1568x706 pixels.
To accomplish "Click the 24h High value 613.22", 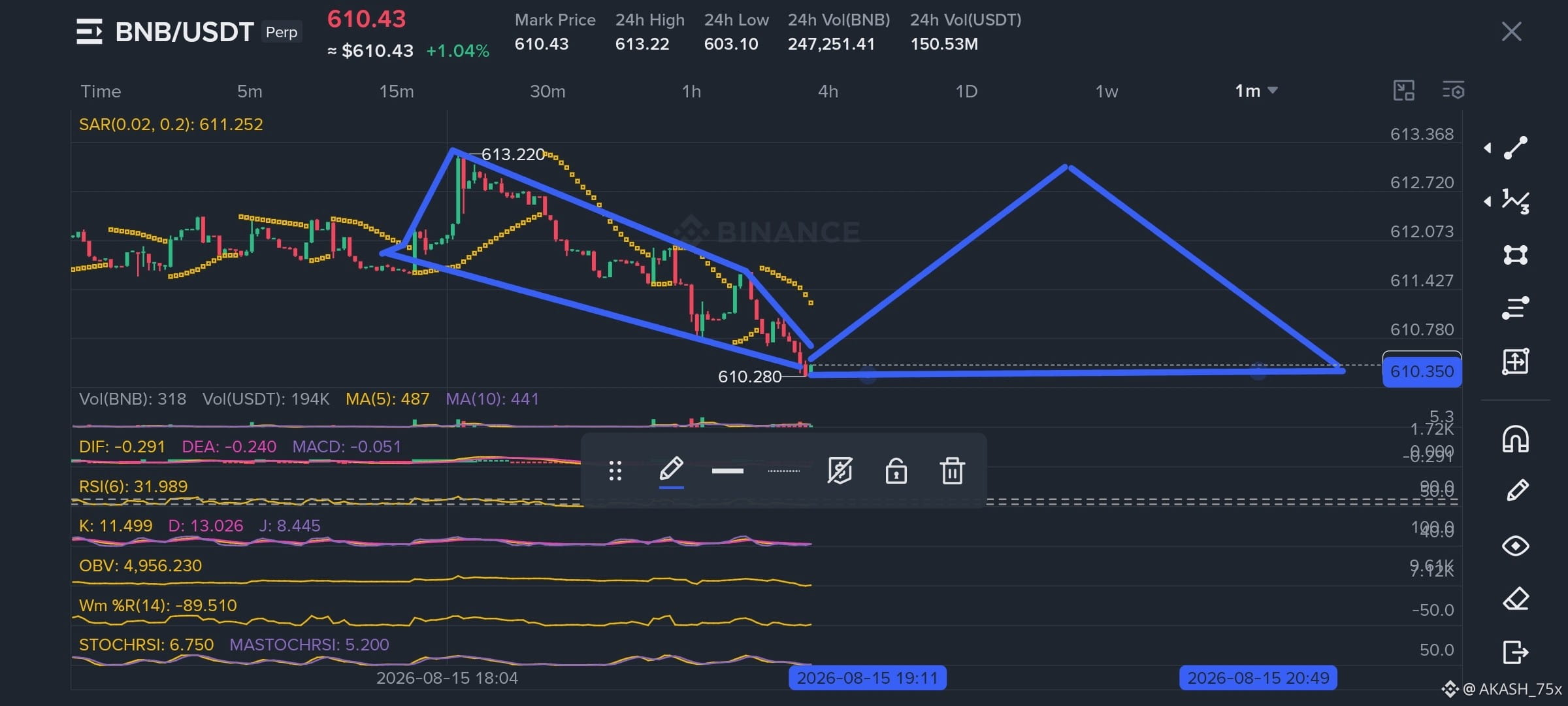I will (642, 44).
